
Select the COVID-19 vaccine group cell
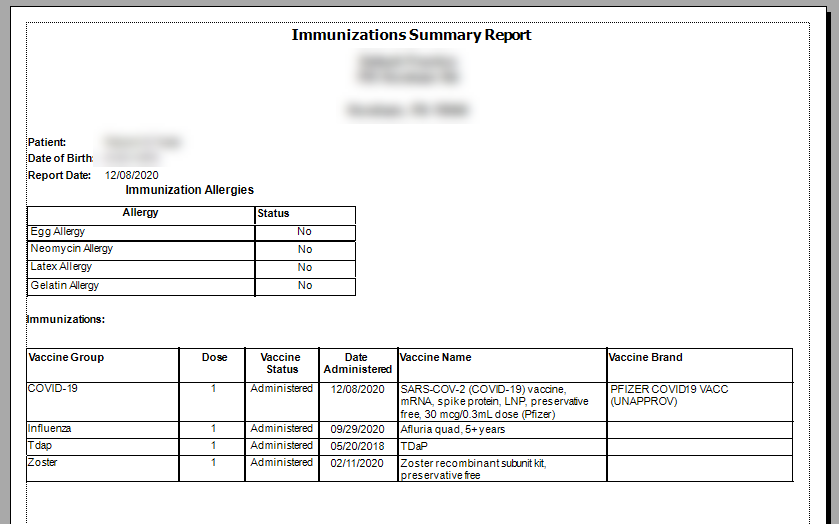click(x=53, y=389)
